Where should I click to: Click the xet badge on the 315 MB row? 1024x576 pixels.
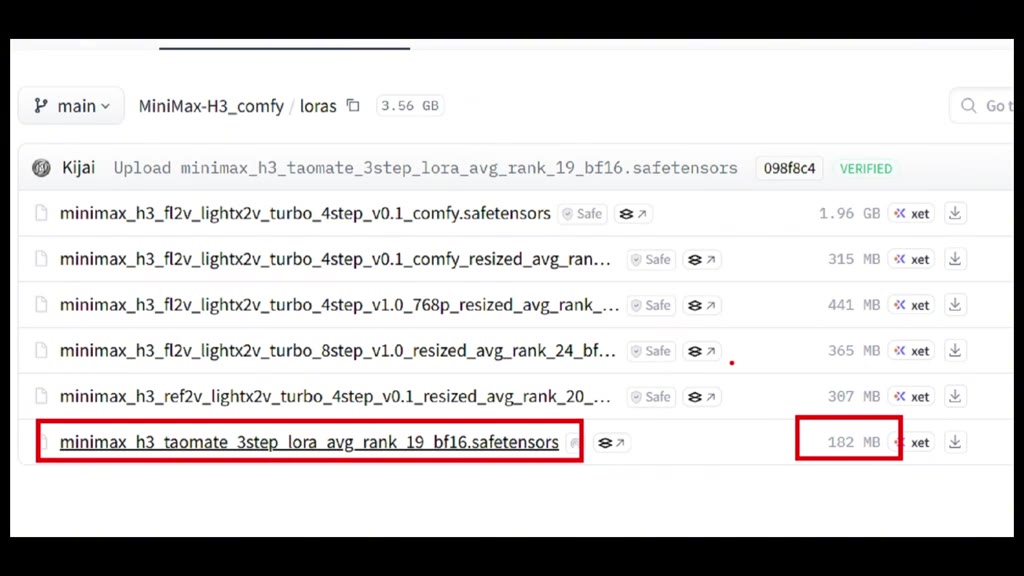pyautogui.click(x=912, y=259)
